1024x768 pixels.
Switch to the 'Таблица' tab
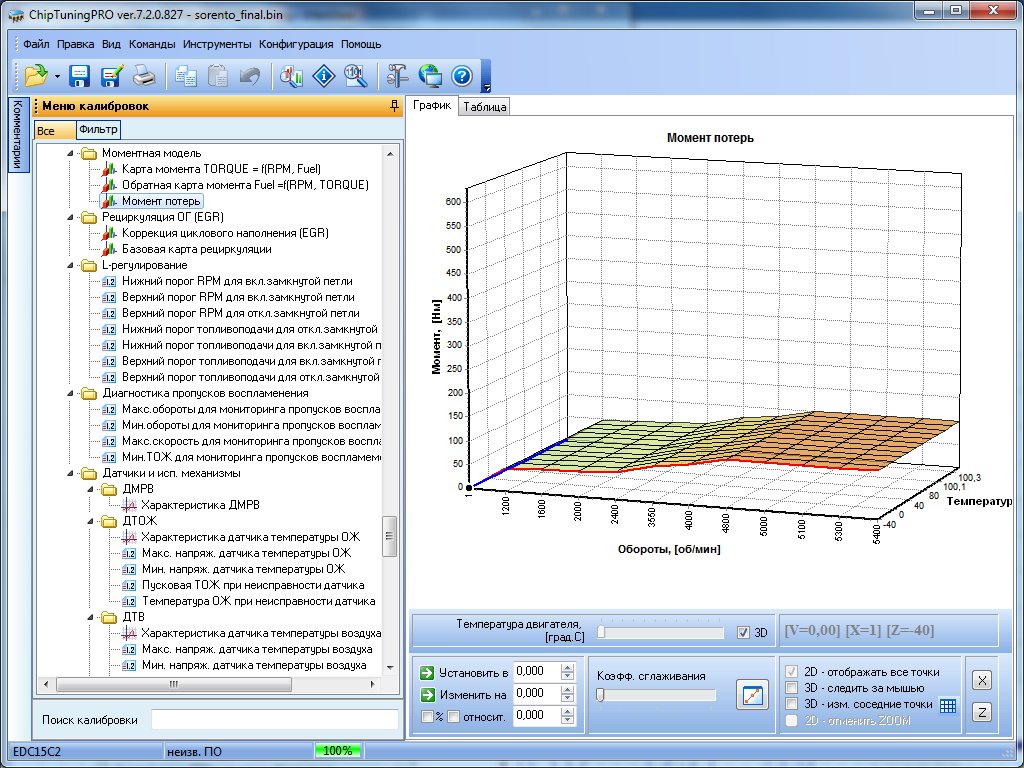[x=484, y=107]
